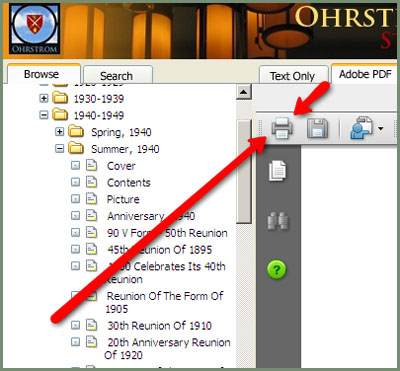
Task: Open the 1930-1939 tree label
Action: [99, 99]
